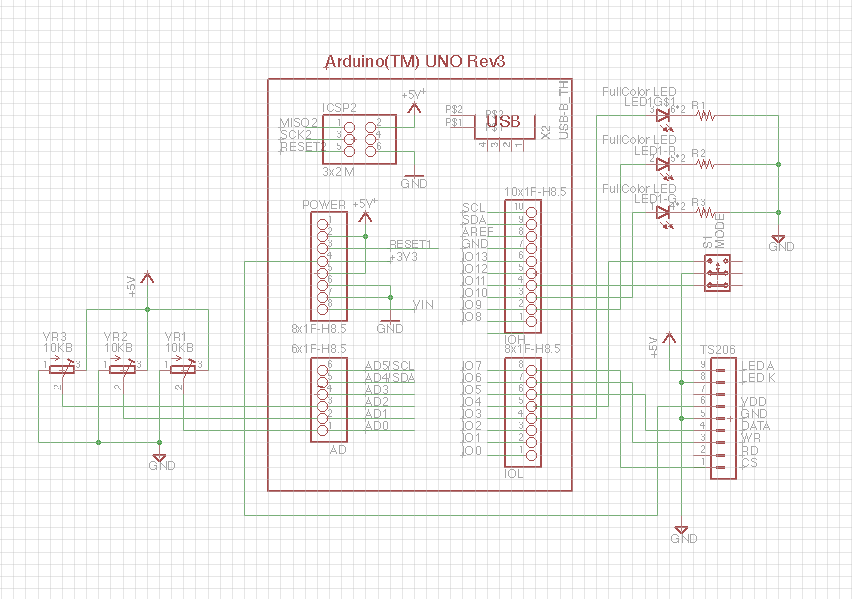Select the USB connector symbol
This screenshot has width=852, height=599.
point(502,122)
